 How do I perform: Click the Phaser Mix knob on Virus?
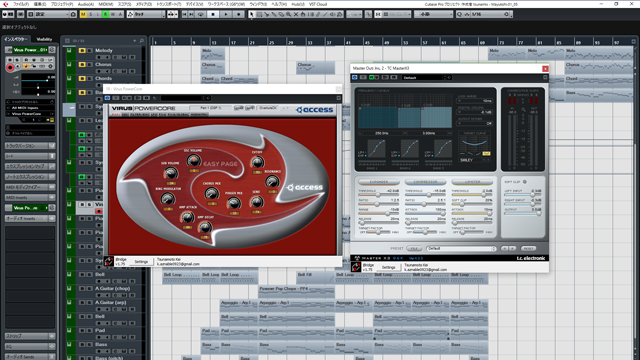pos(233,202)
